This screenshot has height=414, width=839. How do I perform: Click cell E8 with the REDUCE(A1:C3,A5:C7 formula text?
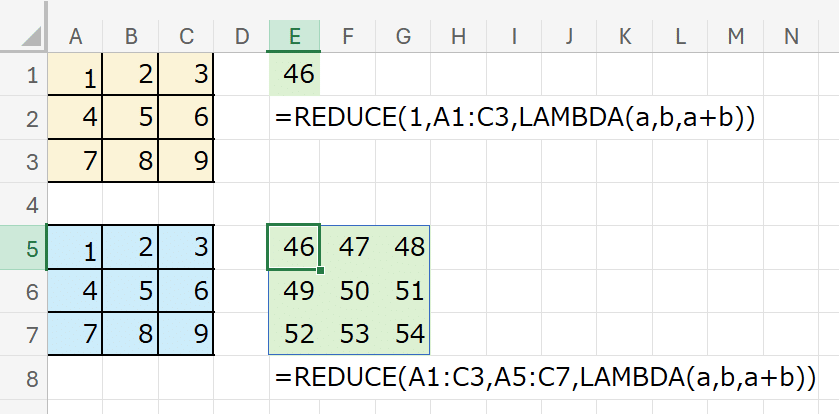294,379
